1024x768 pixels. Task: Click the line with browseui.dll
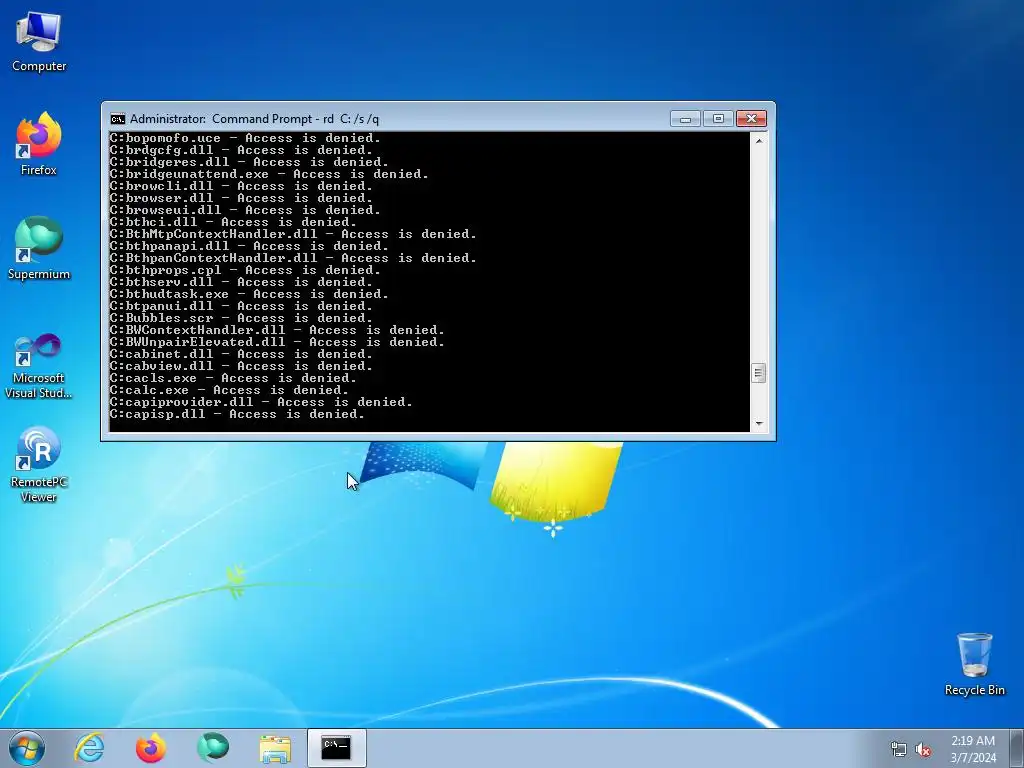pyautogui.click(x=244, y=210)
